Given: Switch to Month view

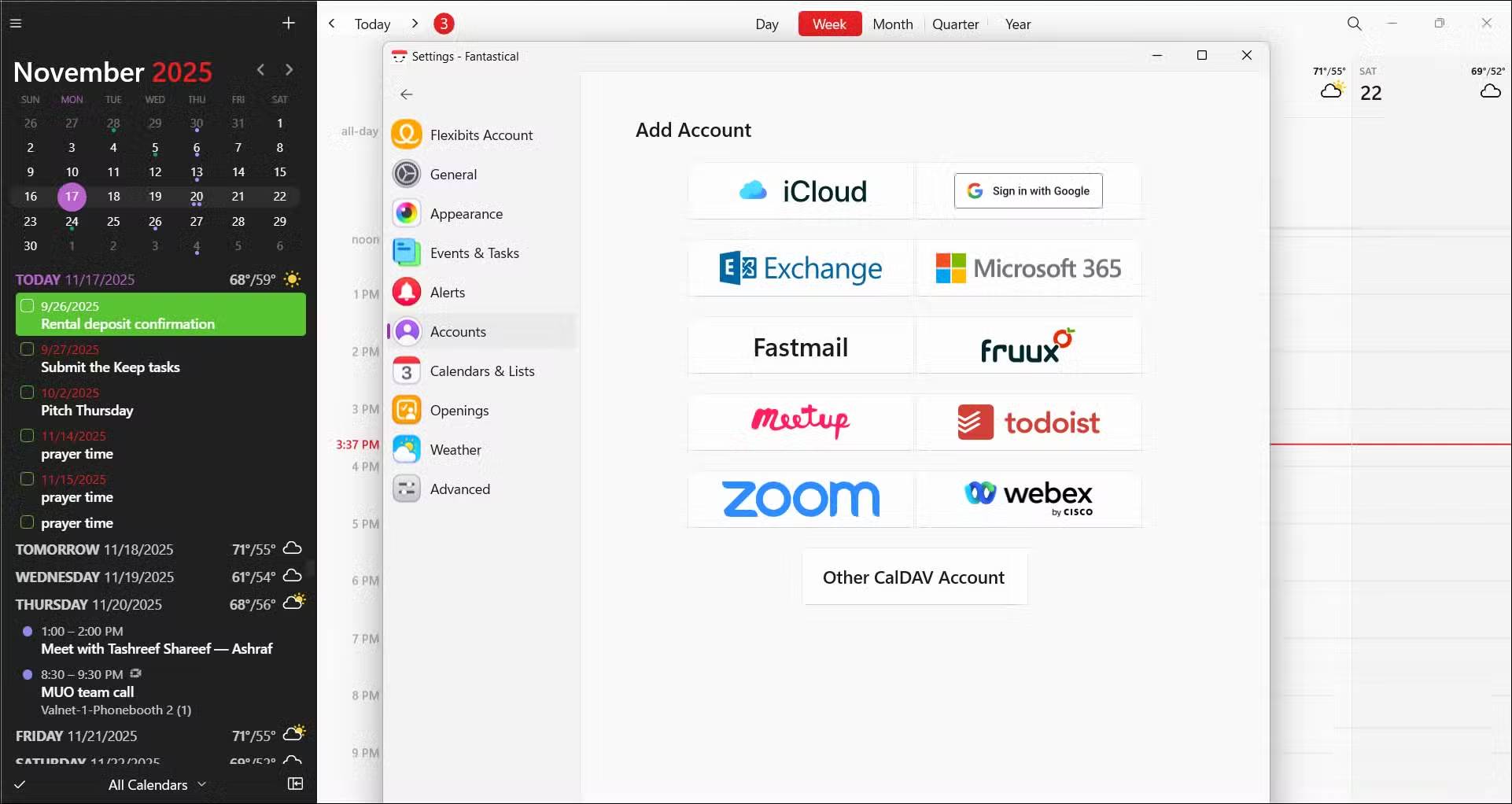Looking at the screenshot, I should pyautogui.click(x=893, y=24).
